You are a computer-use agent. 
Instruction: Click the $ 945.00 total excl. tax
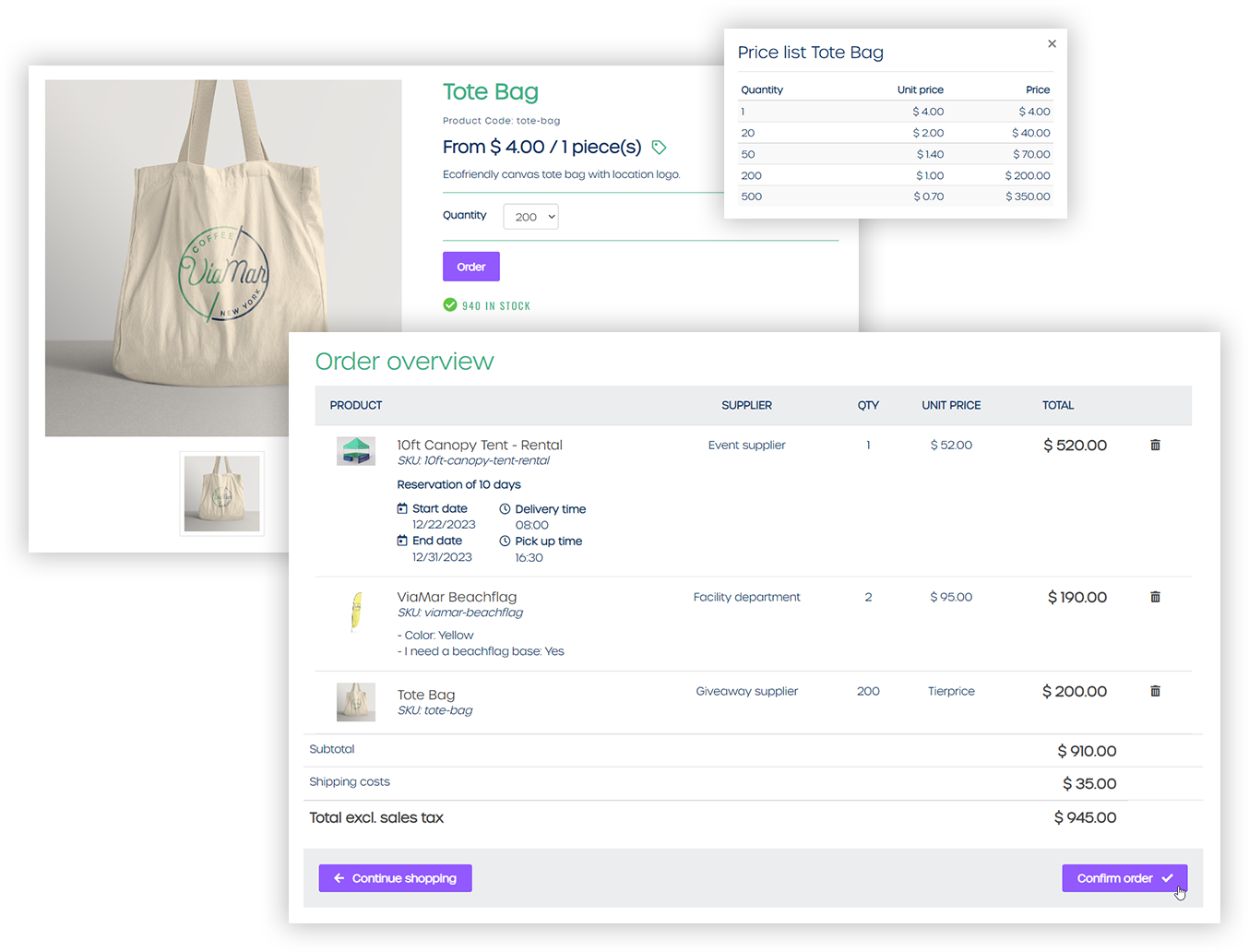[1086, 817]
